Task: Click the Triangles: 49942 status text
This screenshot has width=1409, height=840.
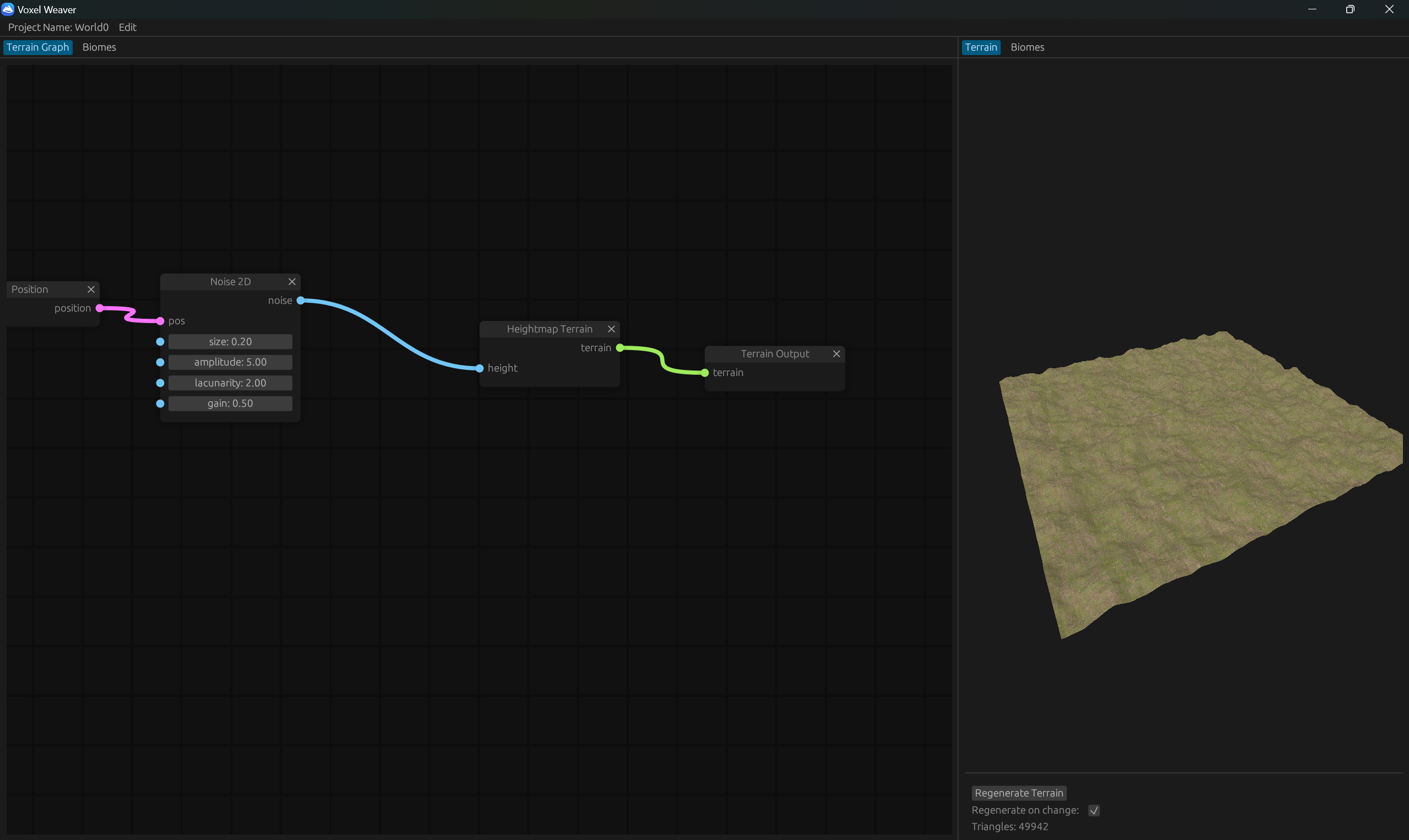Action: [1010, 827]
